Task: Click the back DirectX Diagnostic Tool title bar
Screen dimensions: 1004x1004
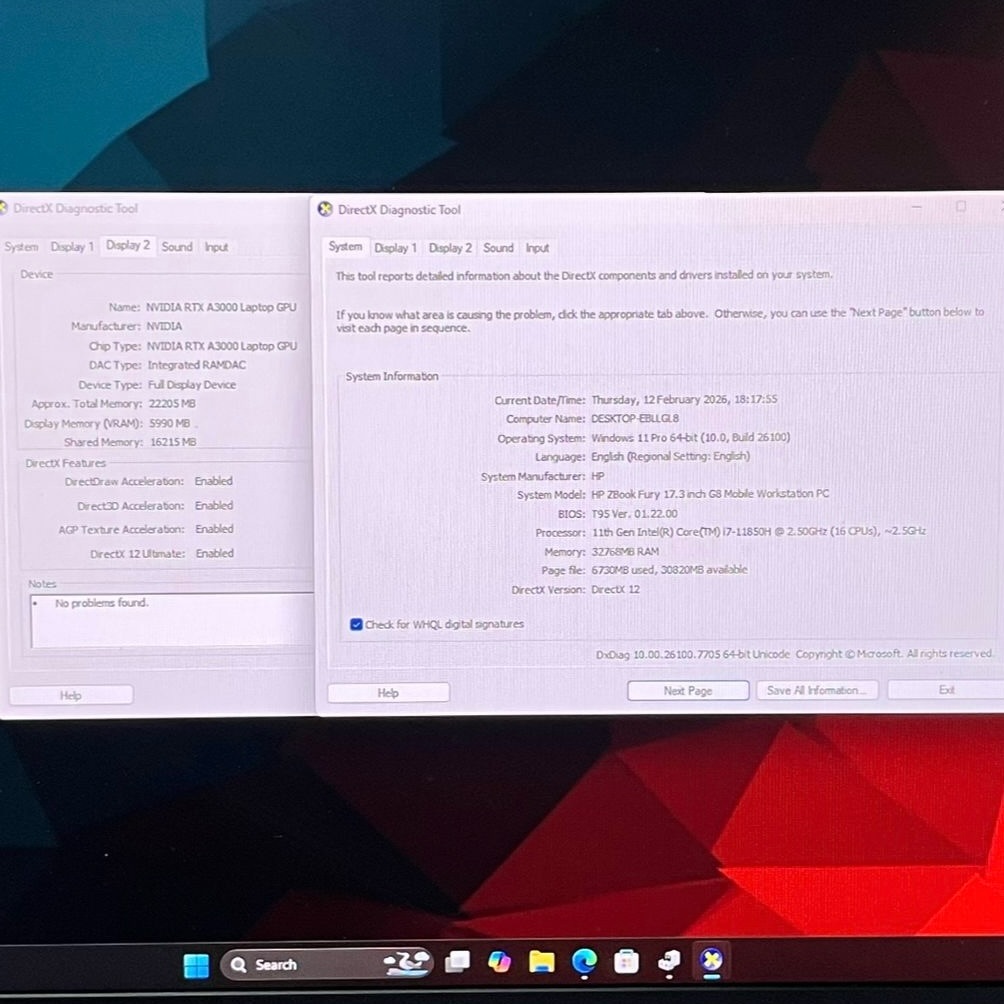Action: click(x=154, y=208)
